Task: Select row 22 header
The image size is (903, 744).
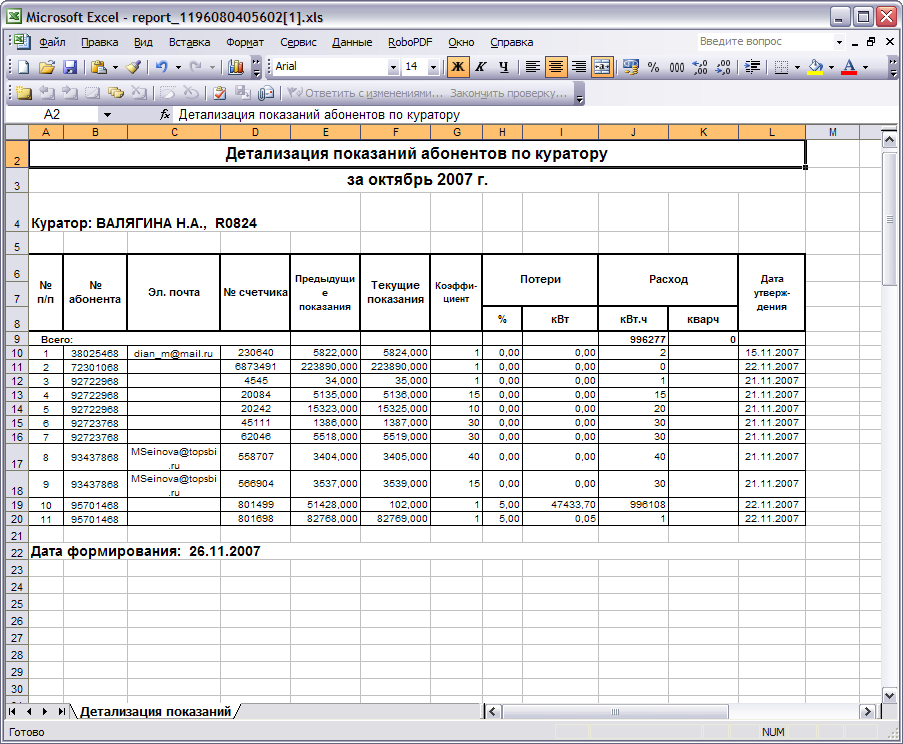Action: pyautogui.click(x=17, y=553)
